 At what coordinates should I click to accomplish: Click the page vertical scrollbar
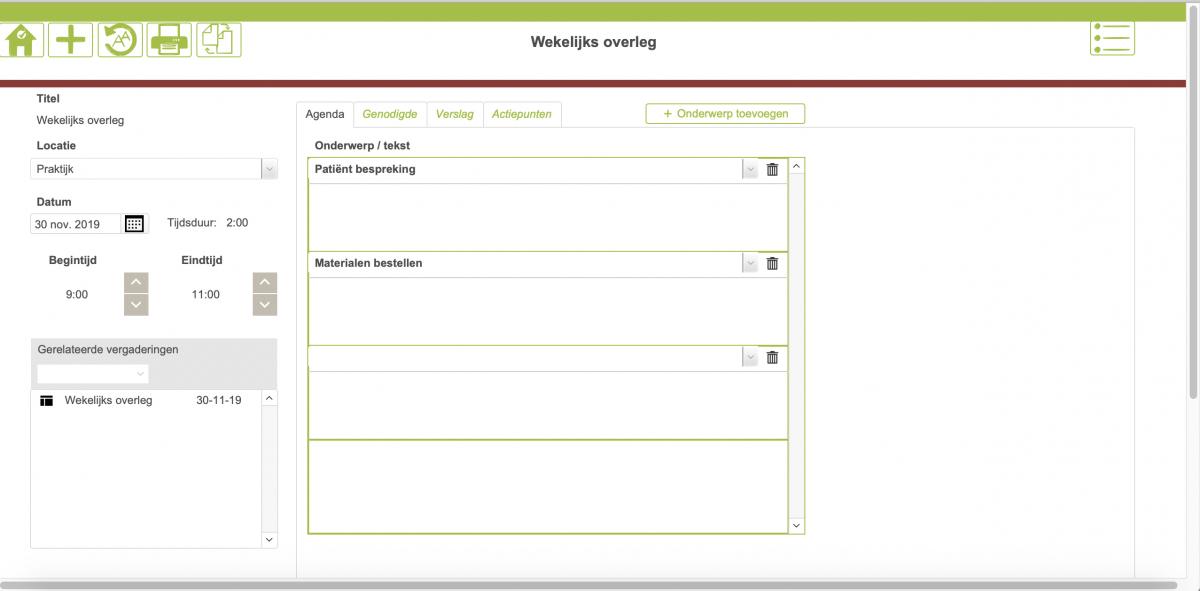point(1193,200)
